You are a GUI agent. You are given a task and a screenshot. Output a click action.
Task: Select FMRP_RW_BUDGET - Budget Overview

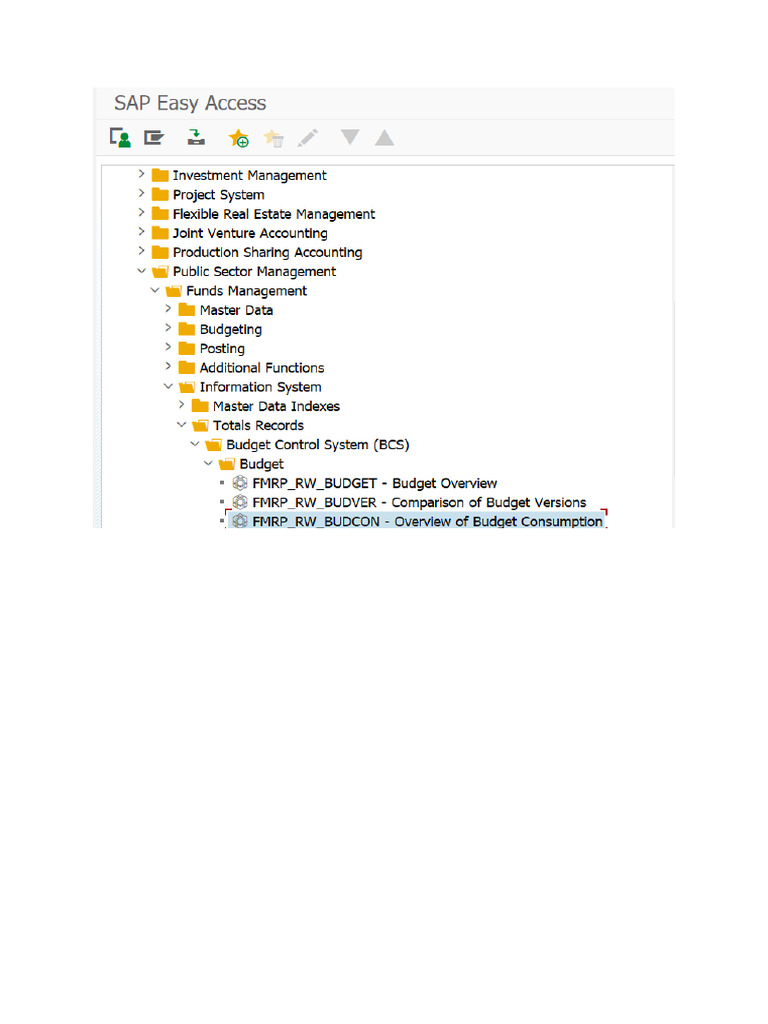pos(375,483)
